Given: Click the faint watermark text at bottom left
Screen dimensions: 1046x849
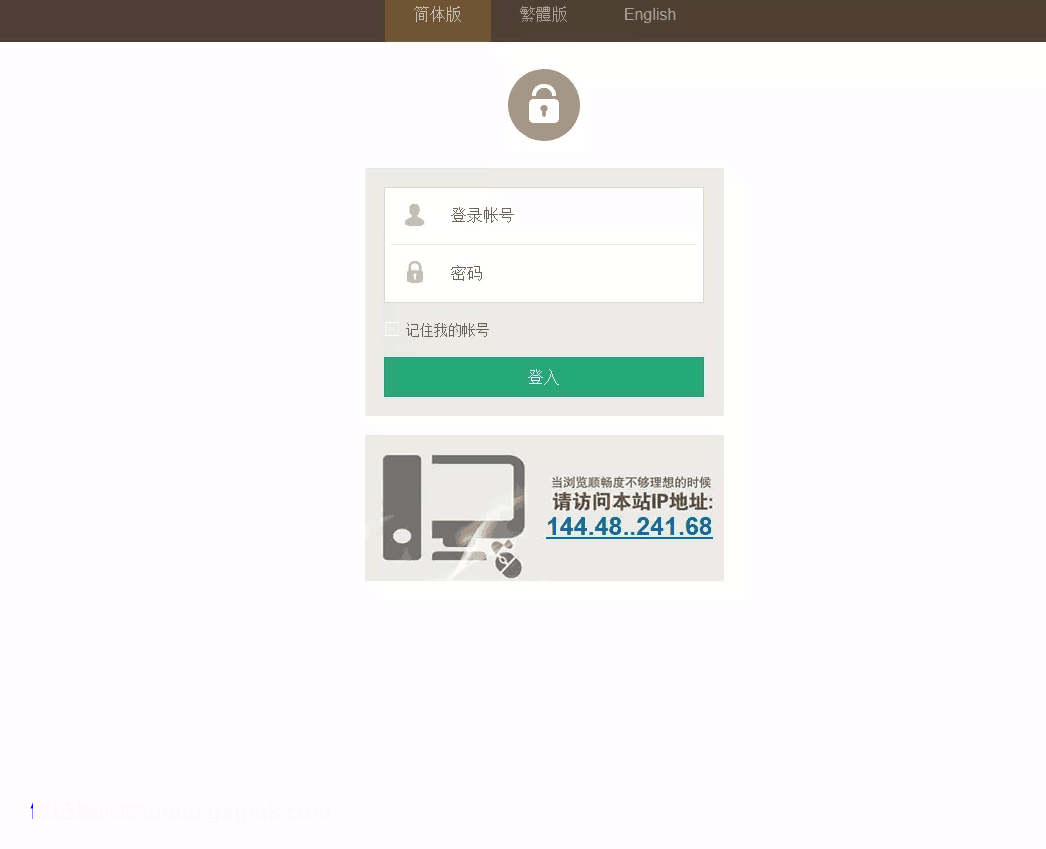Looking at the screenshot, I should [x=183, y=812].
